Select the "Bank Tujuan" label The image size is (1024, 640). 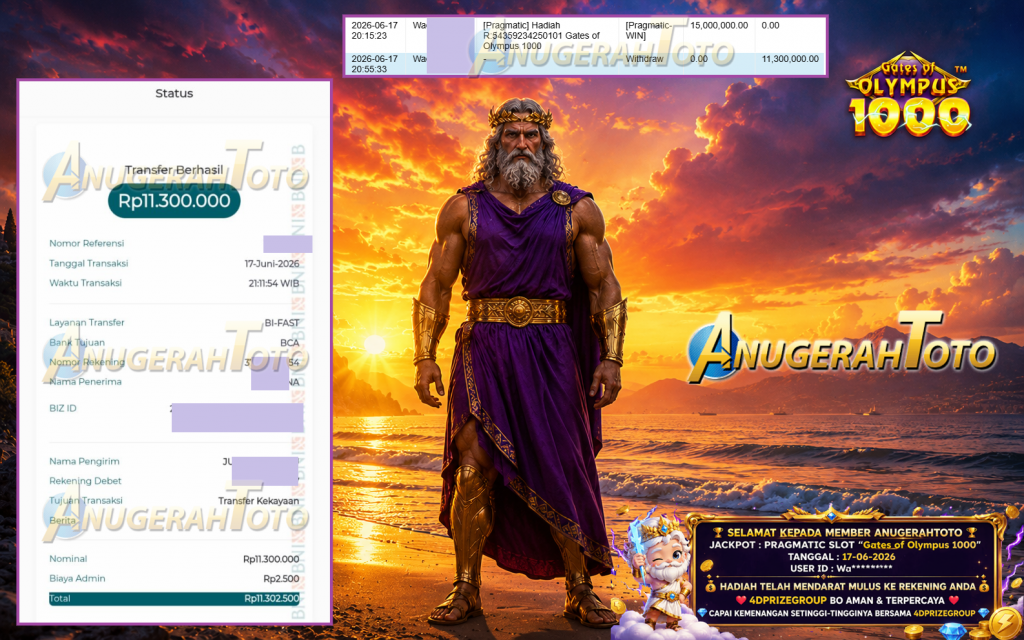point(77,342)
